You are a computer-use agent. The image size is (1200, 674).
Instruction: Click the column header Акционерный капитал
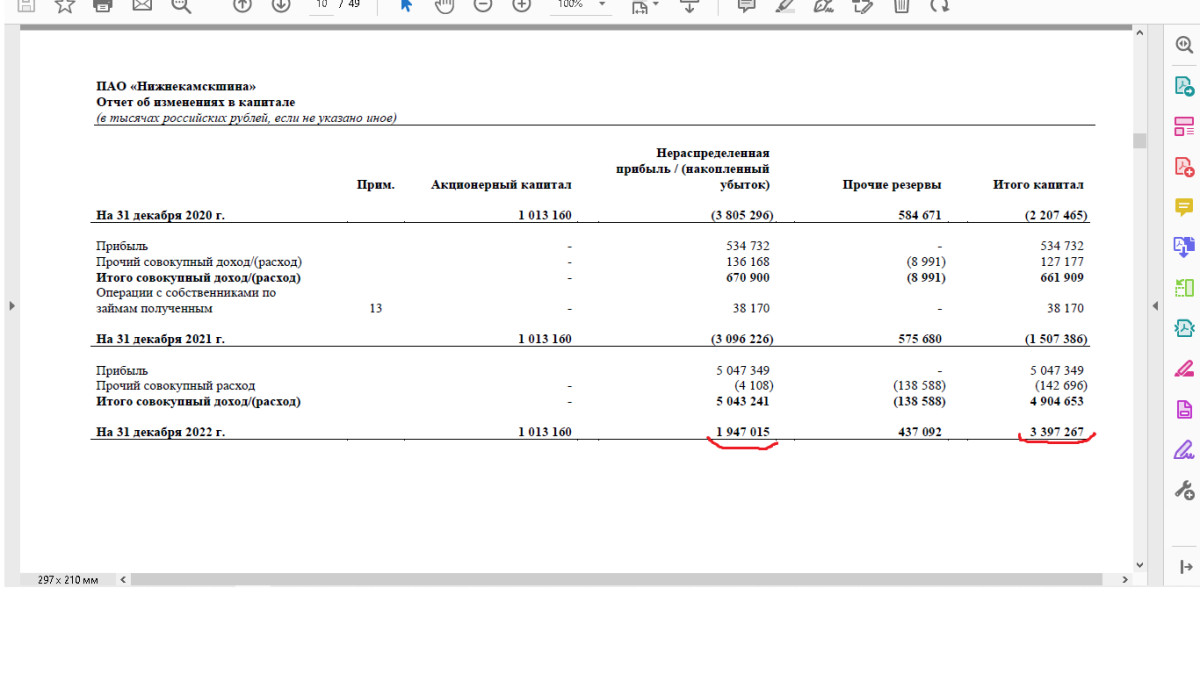[501, 185]
